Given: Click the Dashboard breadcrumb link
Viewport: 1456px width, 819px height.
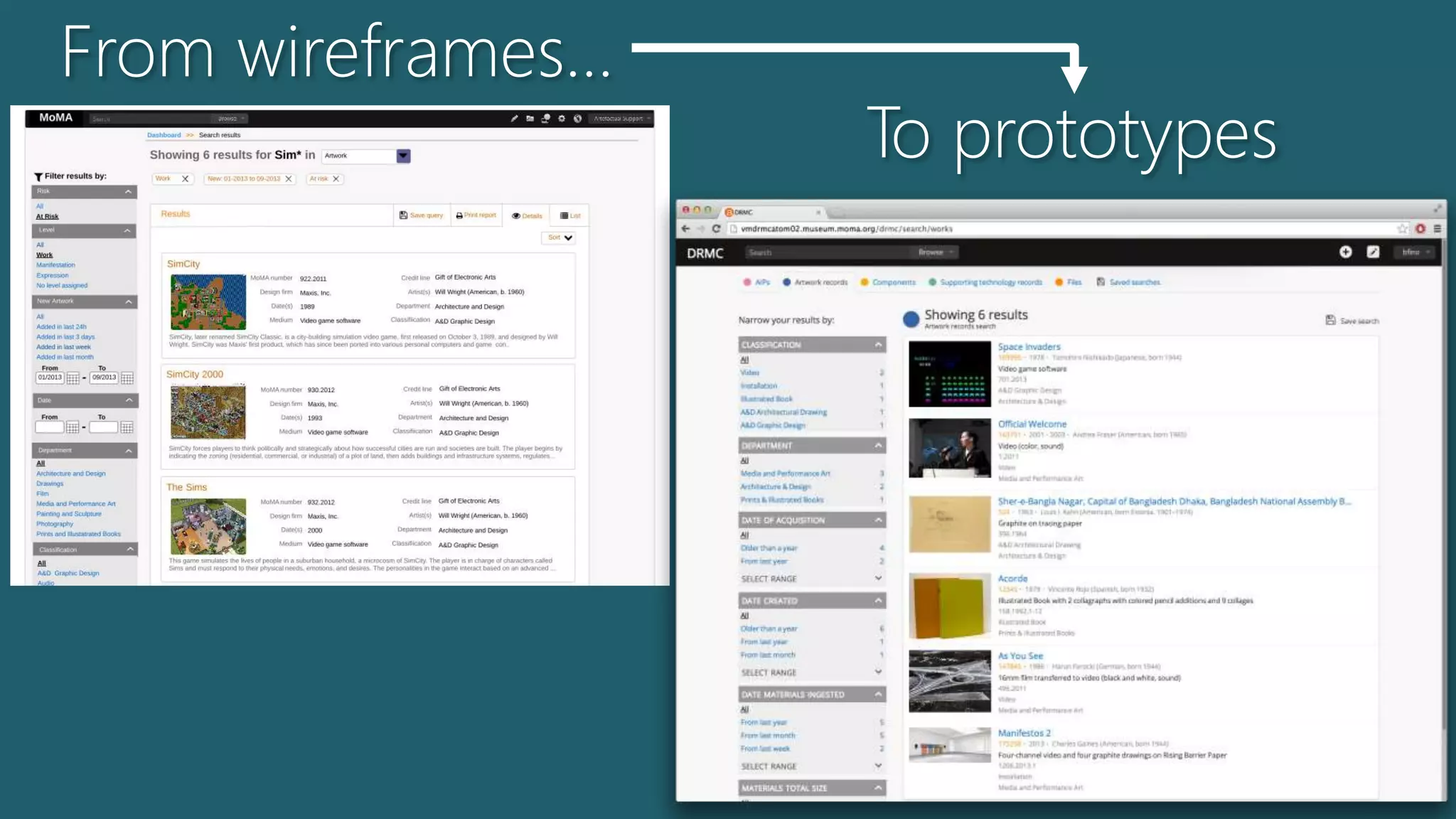Looking at the screenshot, I should point(164,135).
